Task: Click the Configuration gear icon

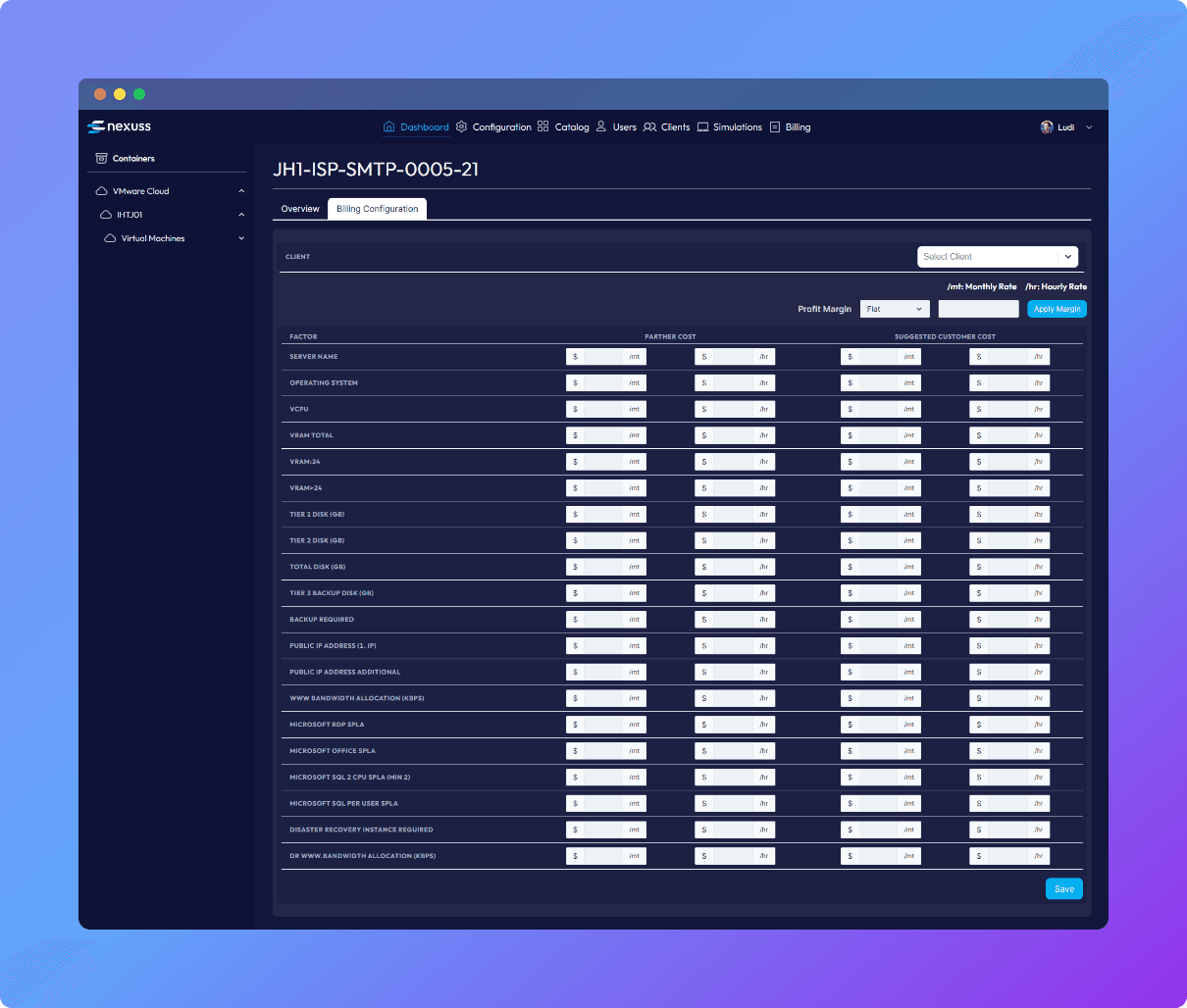Action: click(x=462, y=126)
